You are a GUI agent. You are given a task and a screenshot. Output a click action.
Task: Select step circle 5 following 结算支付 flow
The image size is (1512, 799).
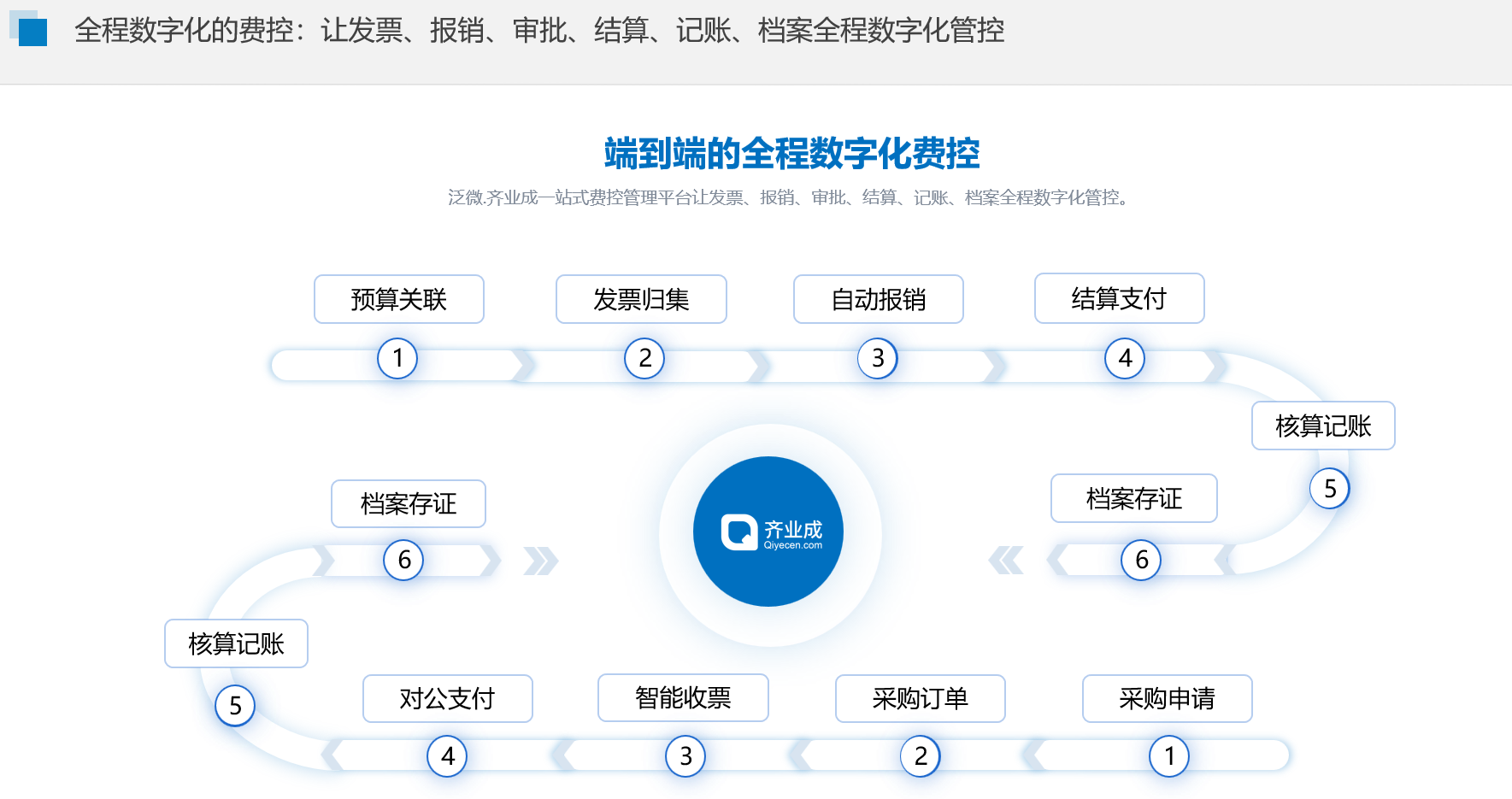1330,489
